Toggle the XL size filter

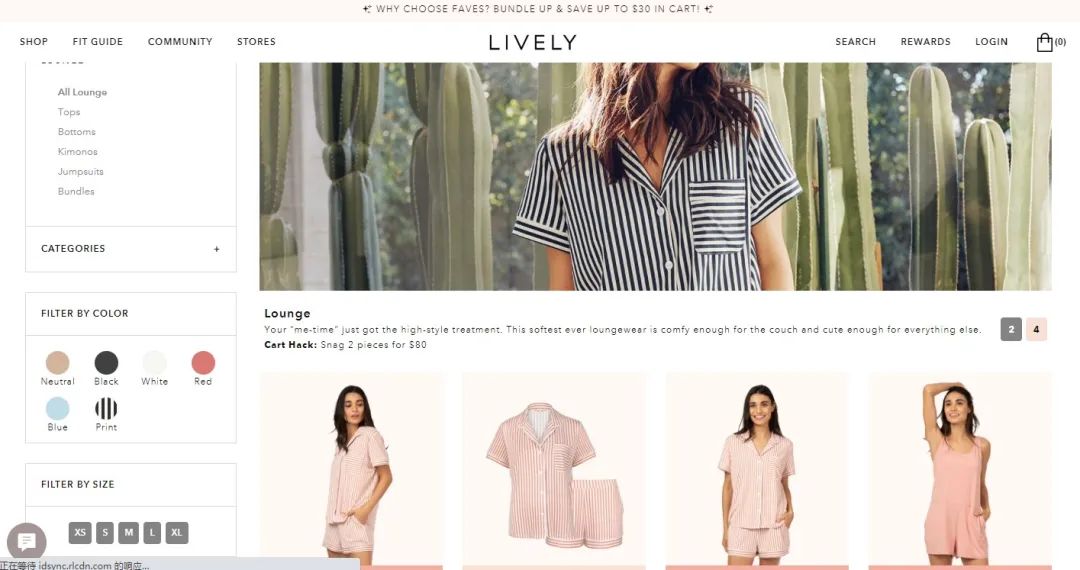coord(177,532)
